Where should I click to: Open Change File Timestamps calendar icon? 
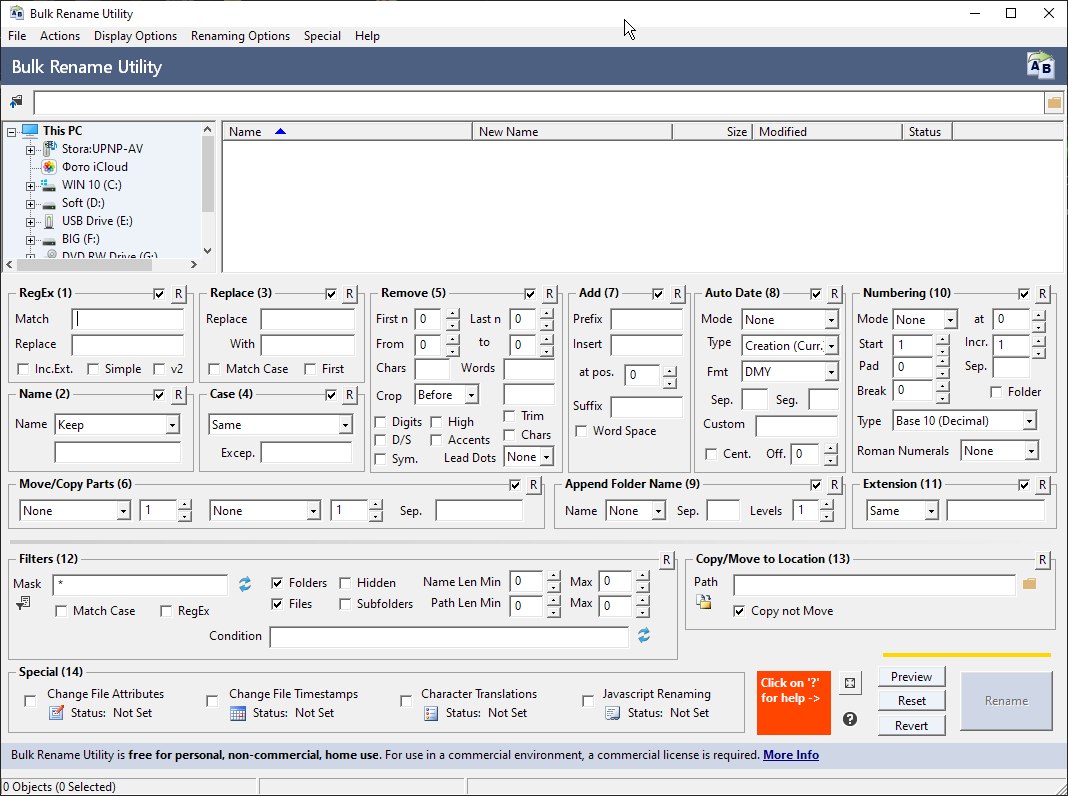238,713
